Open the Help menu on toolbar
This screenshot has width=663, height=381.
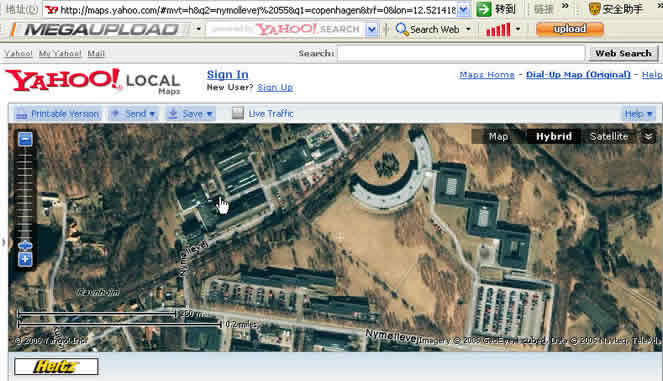coord(639,114)
